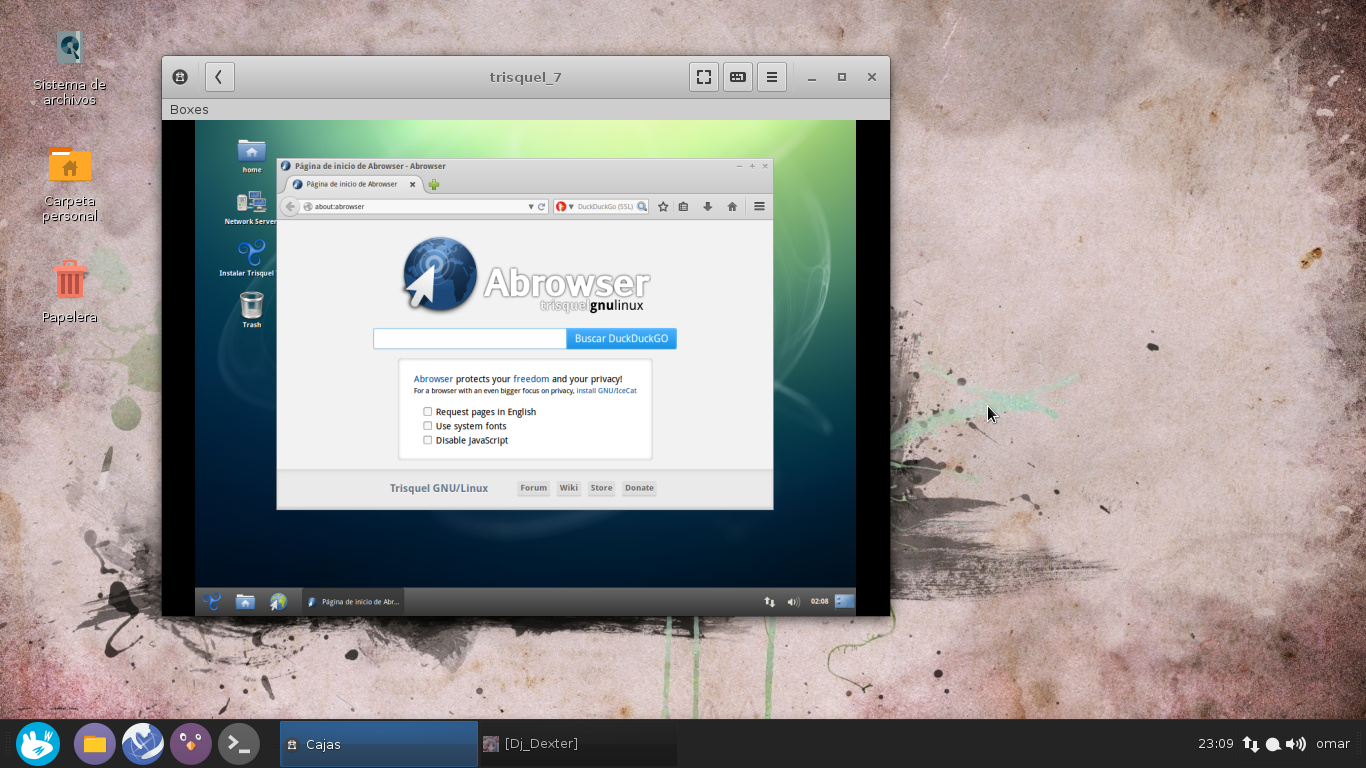Expand the URL bar history dropdown arrow
The image size is (1366, 768).
pos(531,207)
